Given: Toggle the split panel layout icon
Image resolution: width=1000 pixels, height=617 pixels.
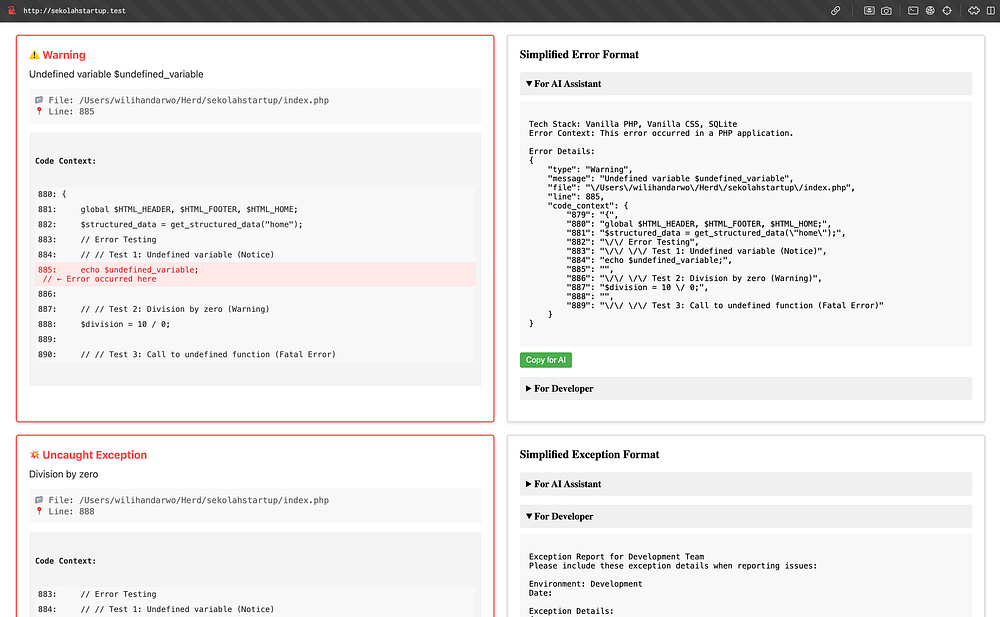Looking at the screenshot, I should point(990,11).
